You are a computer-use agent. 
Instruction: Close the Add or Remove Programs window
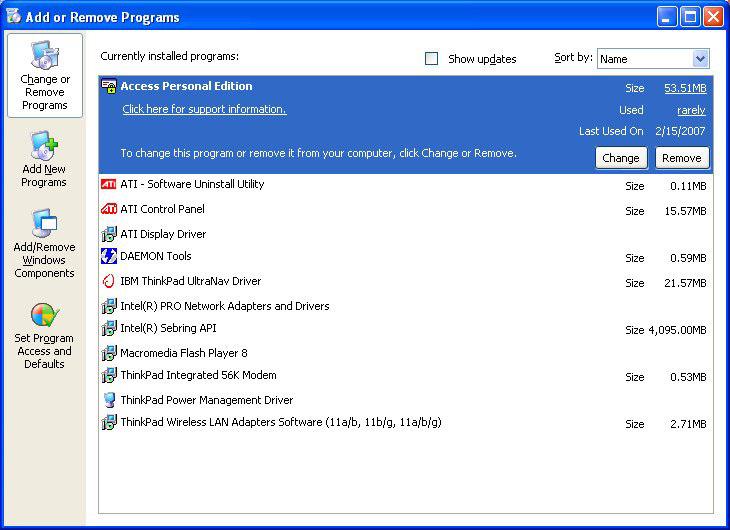coord(713,17)
